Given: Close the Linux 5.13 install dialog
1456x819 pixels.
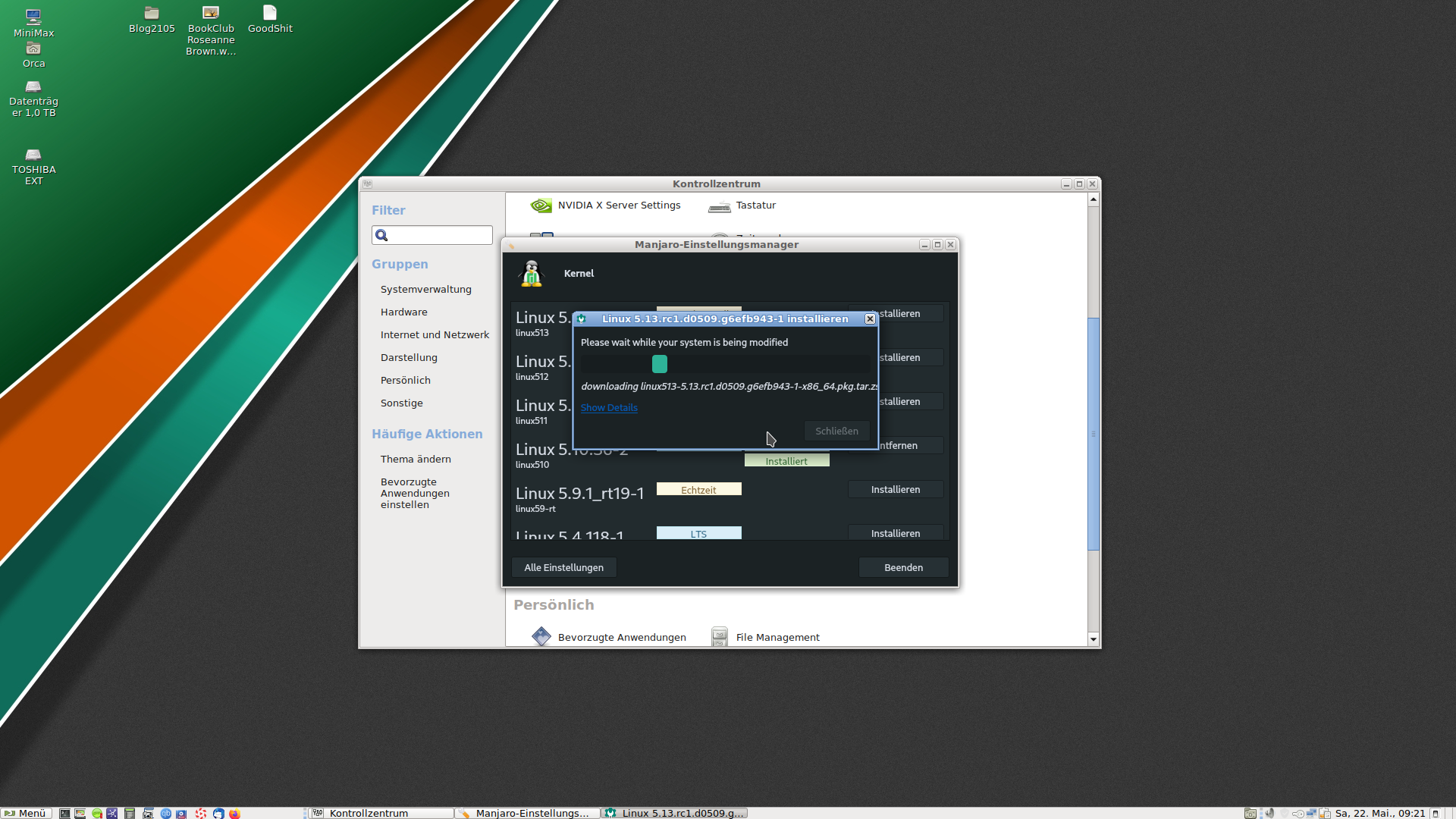Looking at the screenshot, I should click(x=870, y=318).
